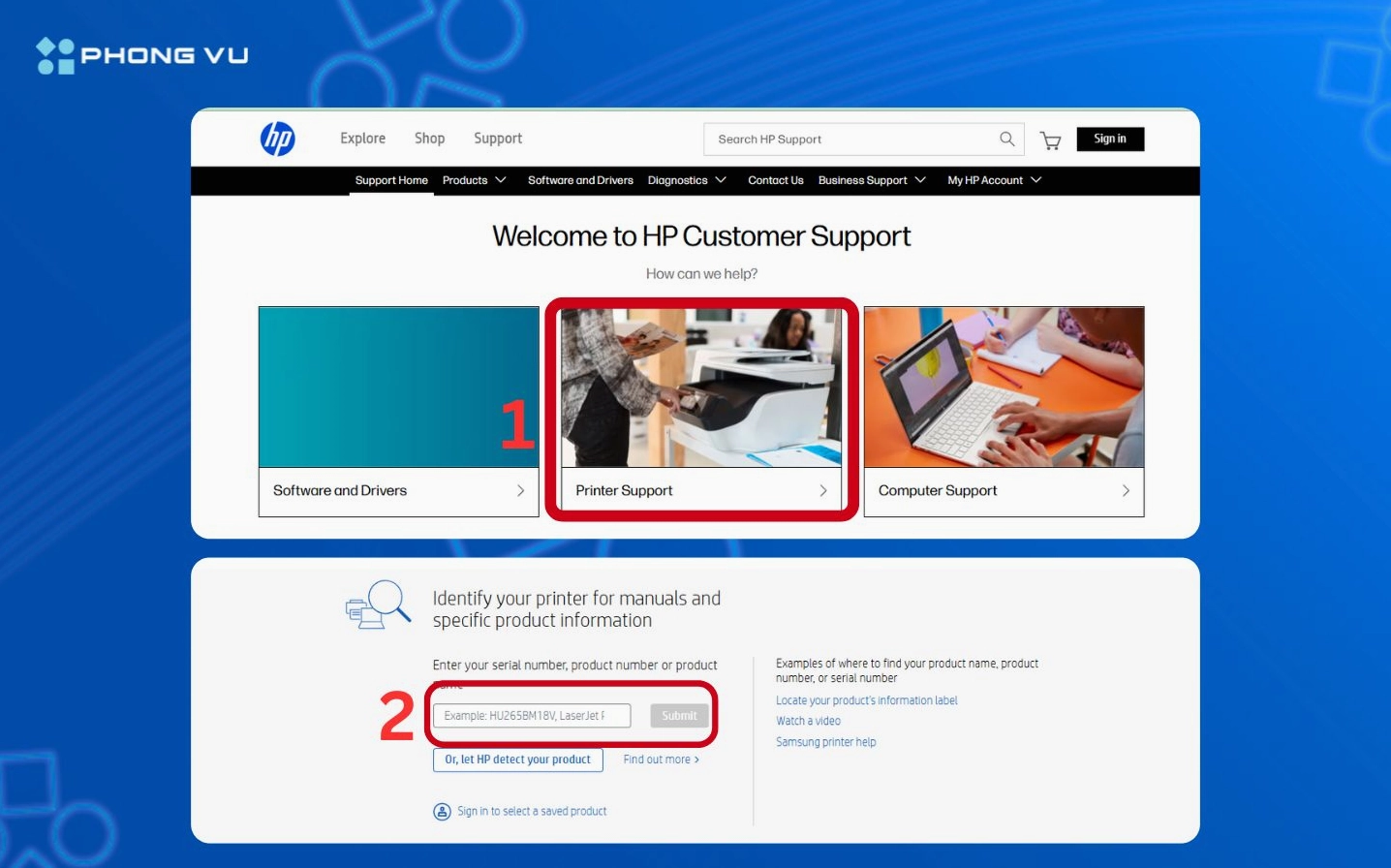Click the Watch a video link
This screenshot has height=868, width=1391.
coord(808,720)
